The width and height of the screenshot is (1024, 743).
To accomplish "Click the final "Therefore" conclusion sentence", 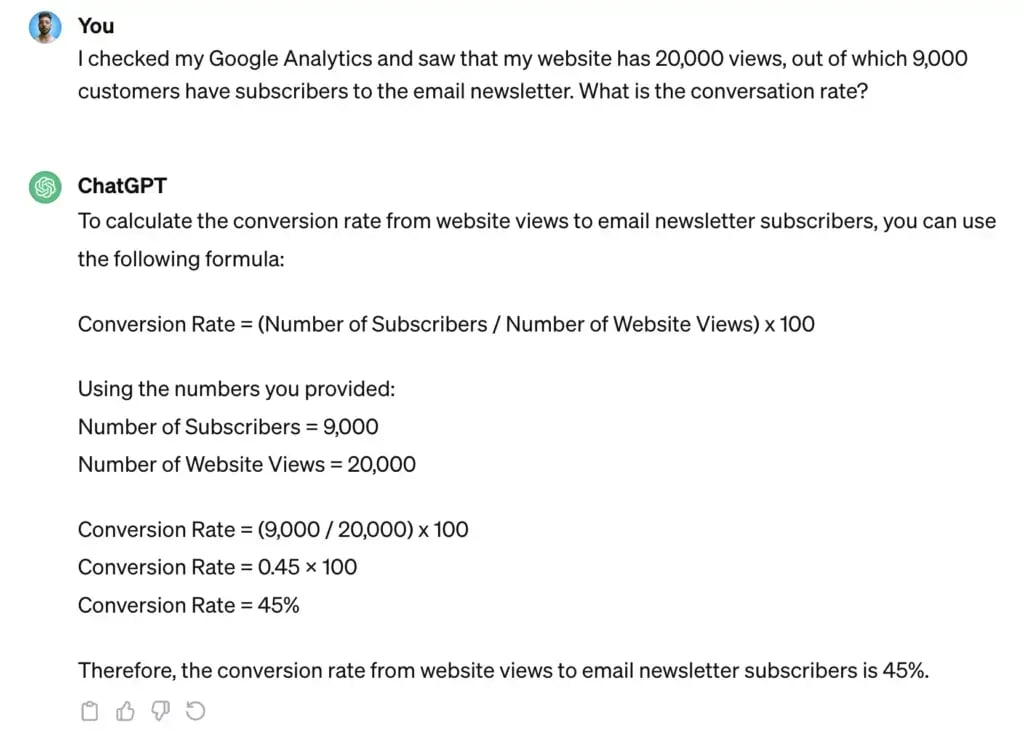I will (x=504, y=671).
